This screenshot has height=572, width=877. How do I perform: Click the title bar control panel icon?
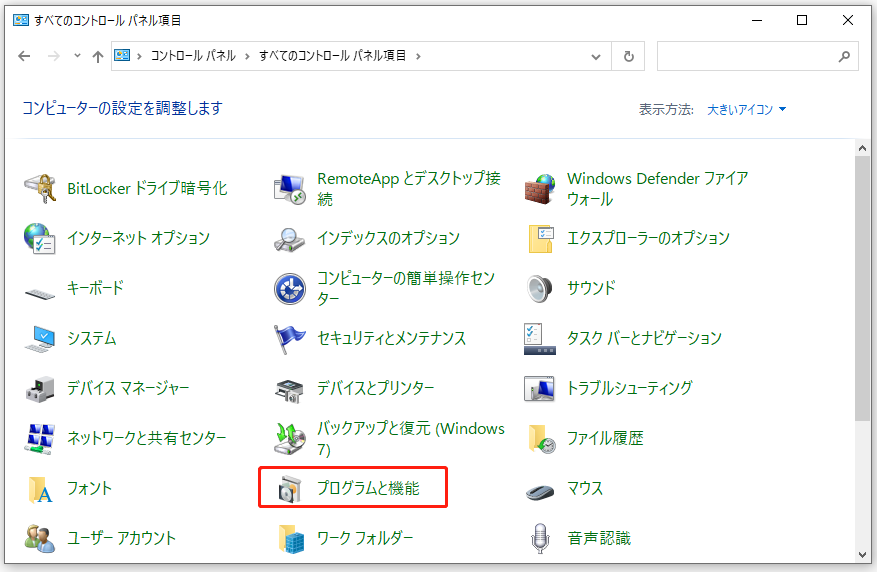tap(21, 21)
